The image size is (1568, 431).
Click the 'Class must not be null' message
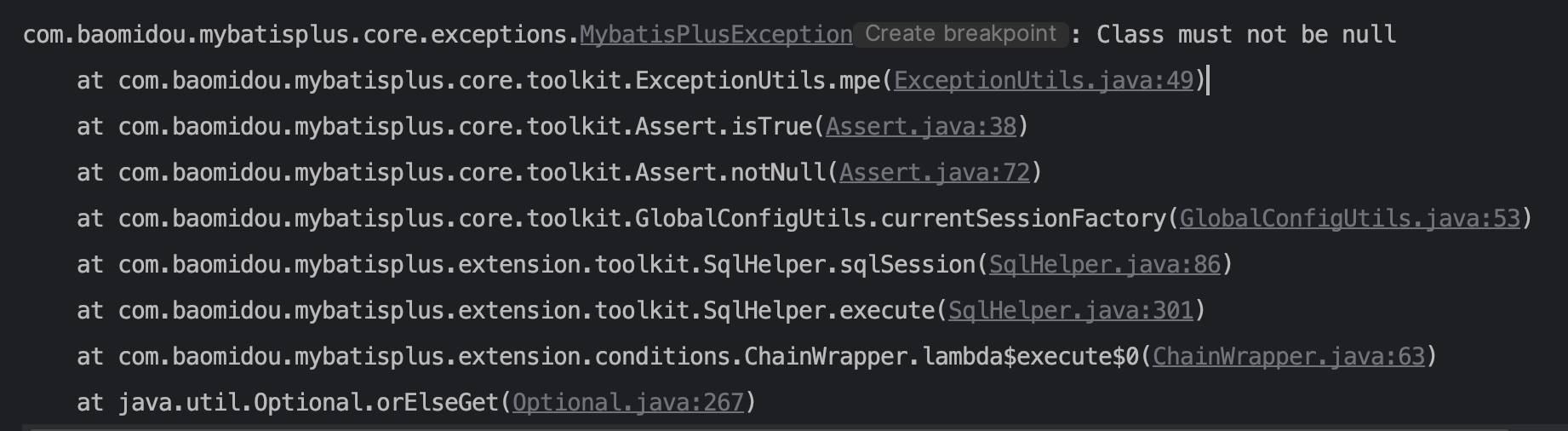coord(1246,35)
